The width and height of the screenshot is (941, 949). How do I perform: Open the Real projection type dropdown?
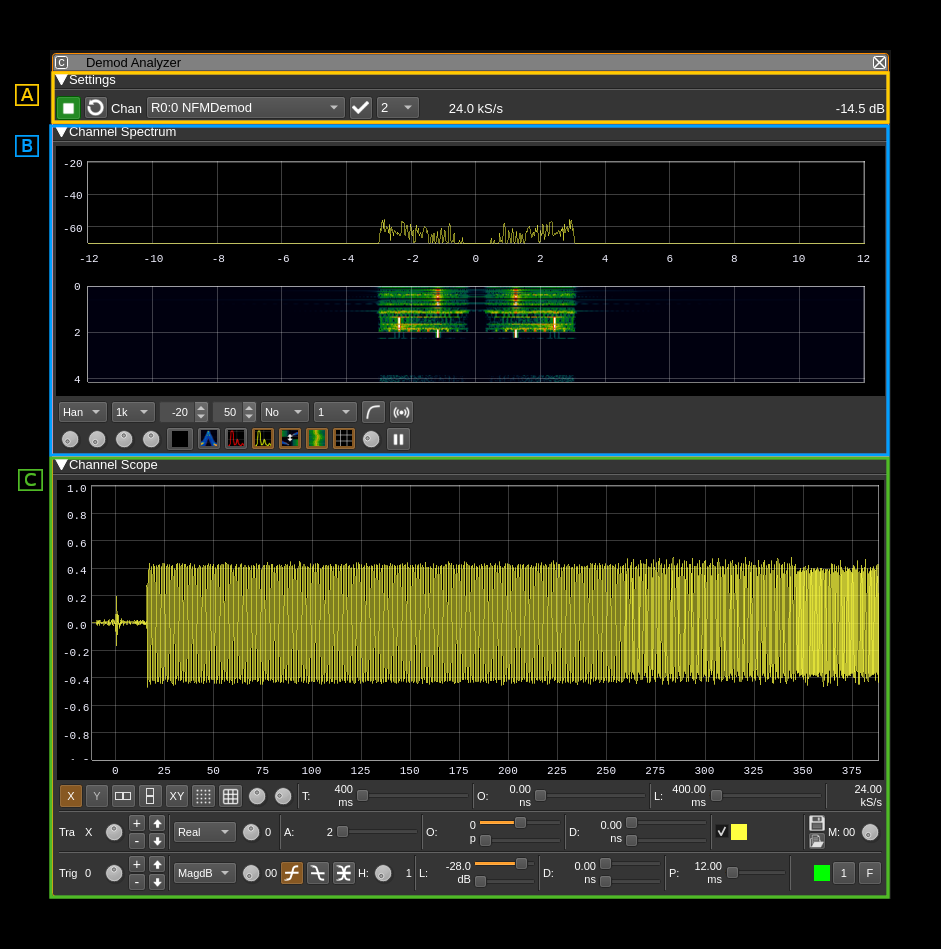pyautogui.click(x=205, y=832)
